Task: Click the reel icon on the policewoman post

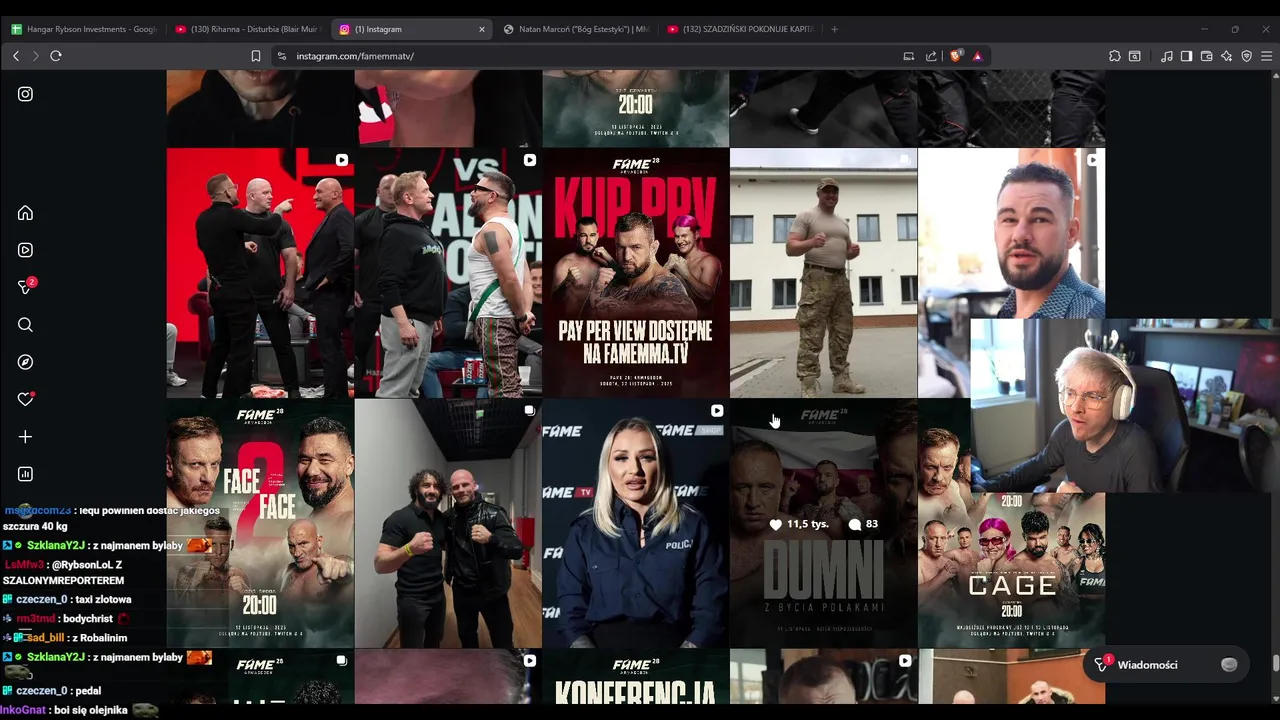Action: pyautogui.click(x=717, y=411)
